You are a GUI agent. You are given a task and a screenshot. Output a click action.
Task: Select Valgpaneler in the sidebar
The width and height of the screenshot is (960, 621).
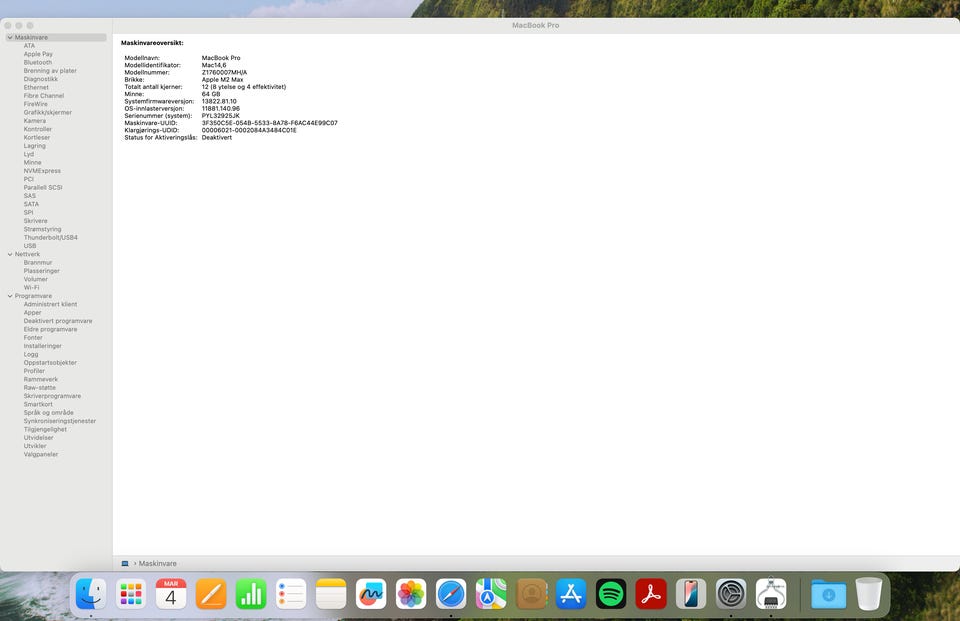click(x=40, y=454)
